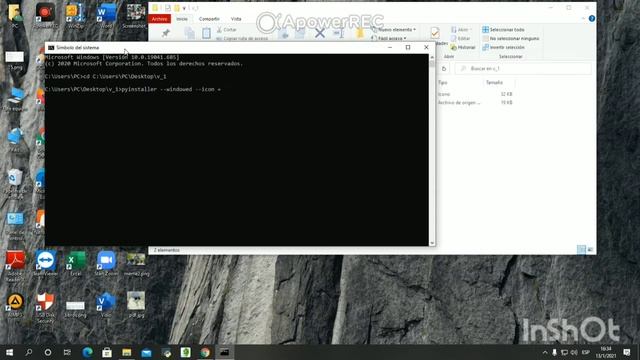Click the Explorer refresh button

[x=444, y=69]
